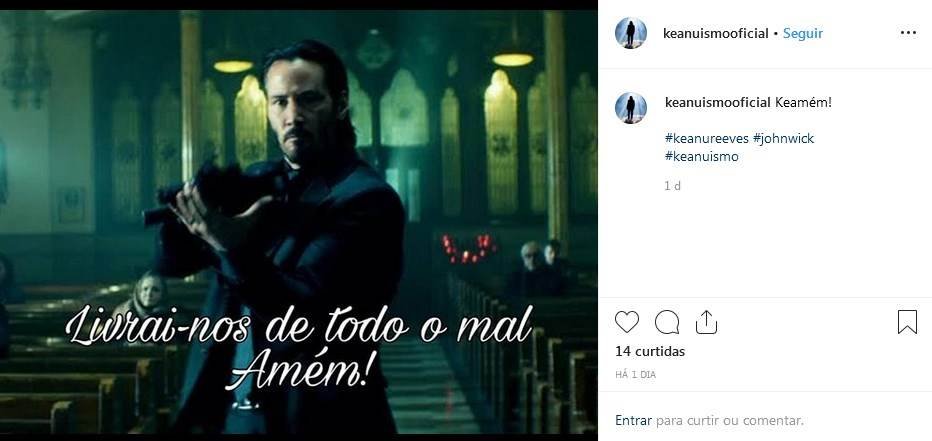Save the post with the bookmark icon
This screenshot has width=932, height=441.
click(907, 322)
